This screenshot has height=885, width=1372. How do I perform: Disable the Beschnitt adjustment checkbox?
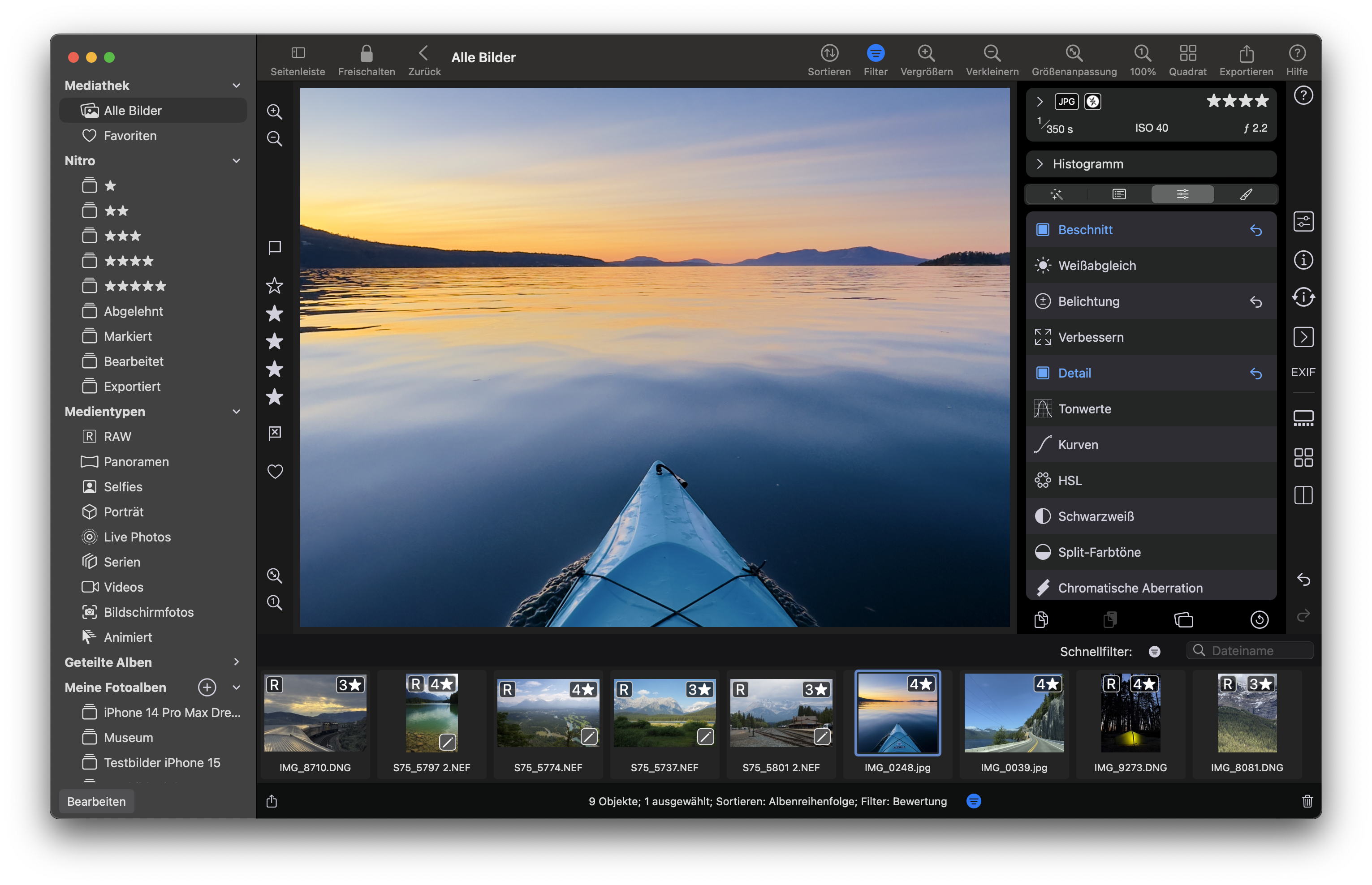click(x=1042, y=230)
